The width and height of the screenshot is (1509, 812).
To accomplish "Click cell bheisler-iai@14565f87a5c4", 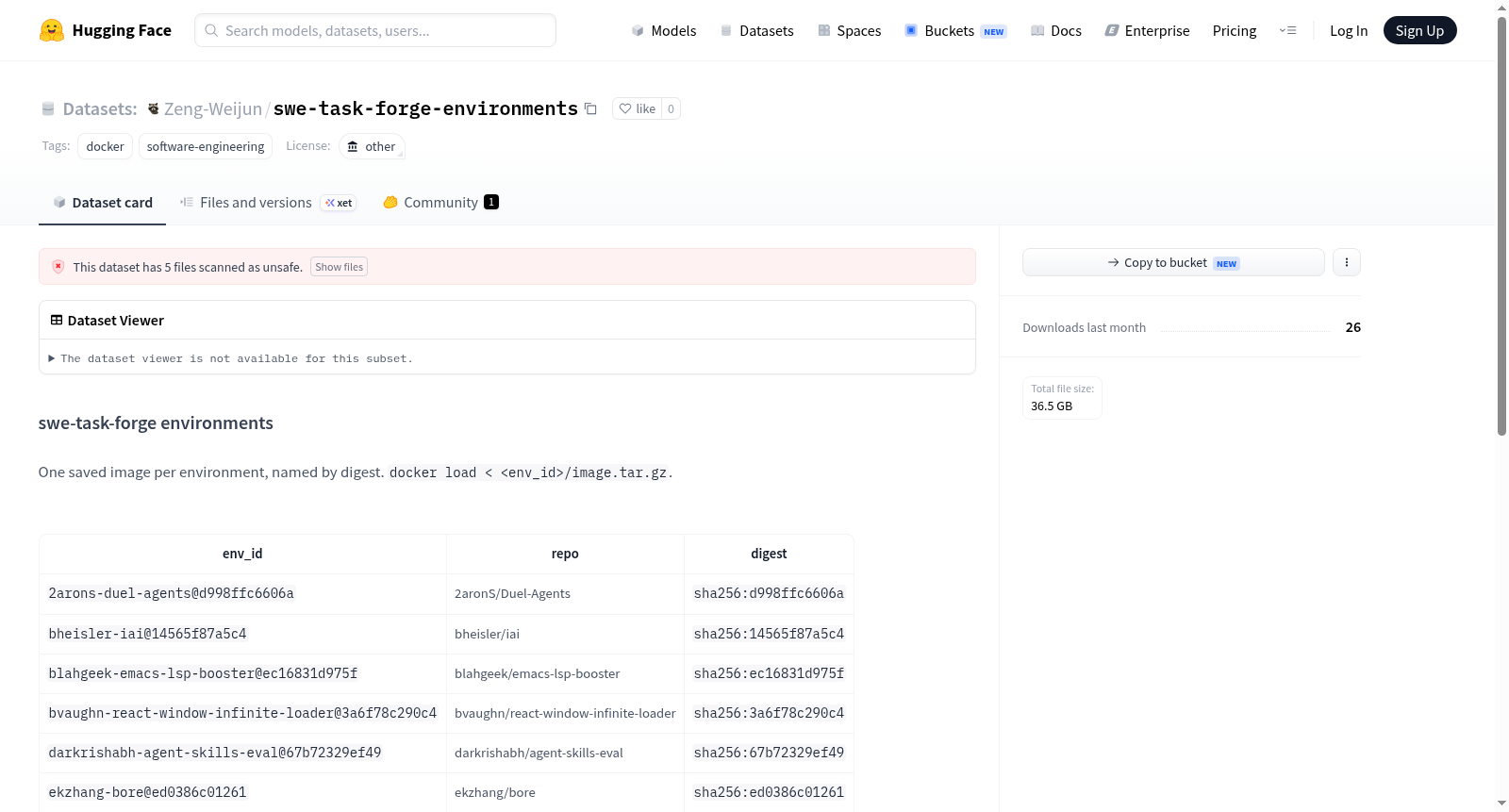I will (147, 634).
